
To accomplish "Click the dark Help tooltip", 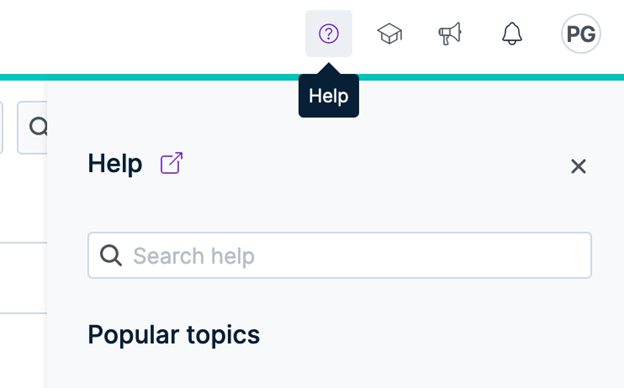I will 329,96.
